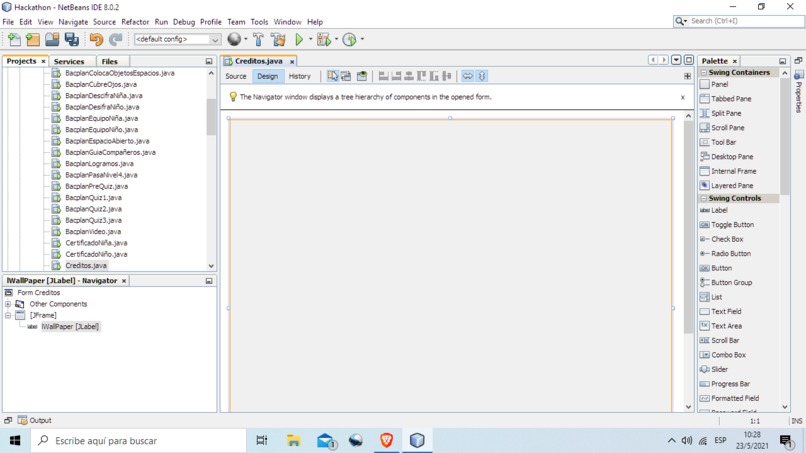Select the Toggle Button palette component

(732, 225)
